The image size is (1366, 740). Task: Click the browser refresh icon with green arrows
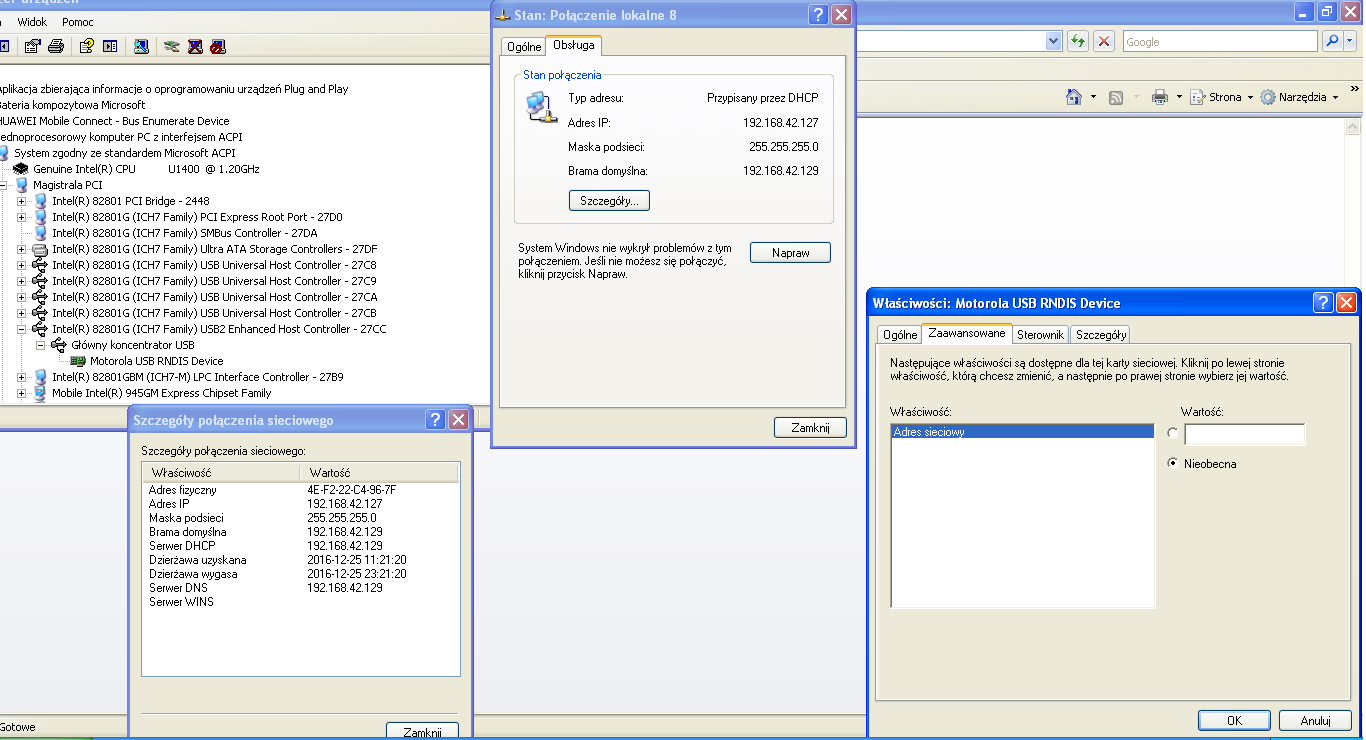pos(1078,41)
